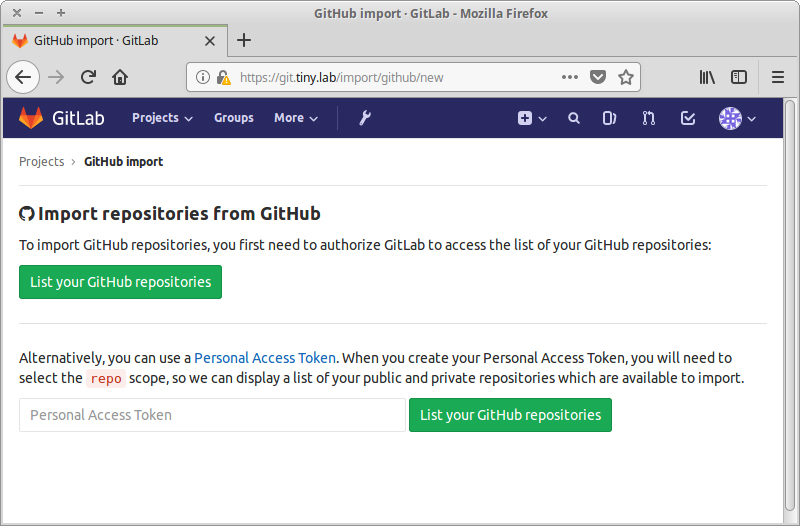Expand the More dropdown in navbar
The height and width of the screenshot is (526, 800).
[x=296, y=118]
